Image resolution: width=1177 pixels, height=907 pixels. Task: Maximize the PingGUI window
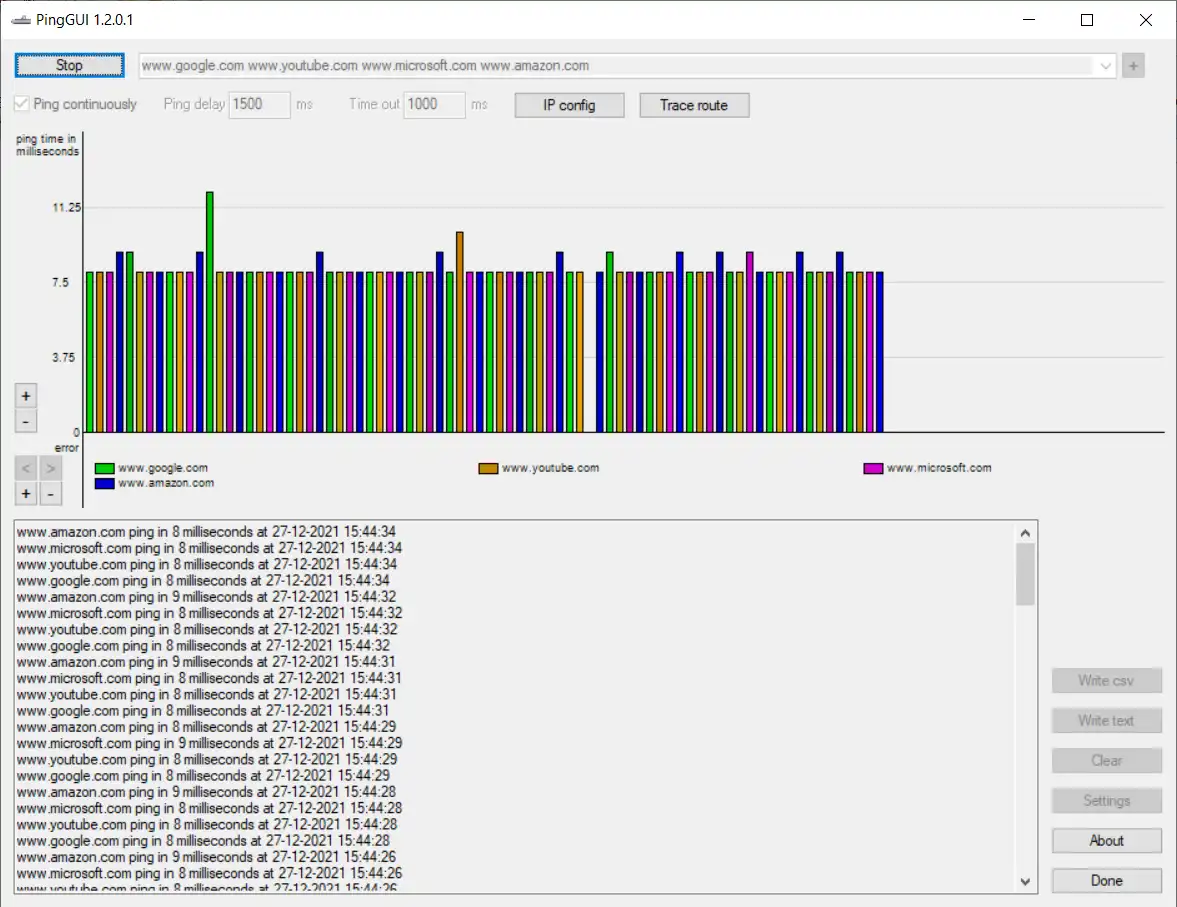(x=1087, y=20)
